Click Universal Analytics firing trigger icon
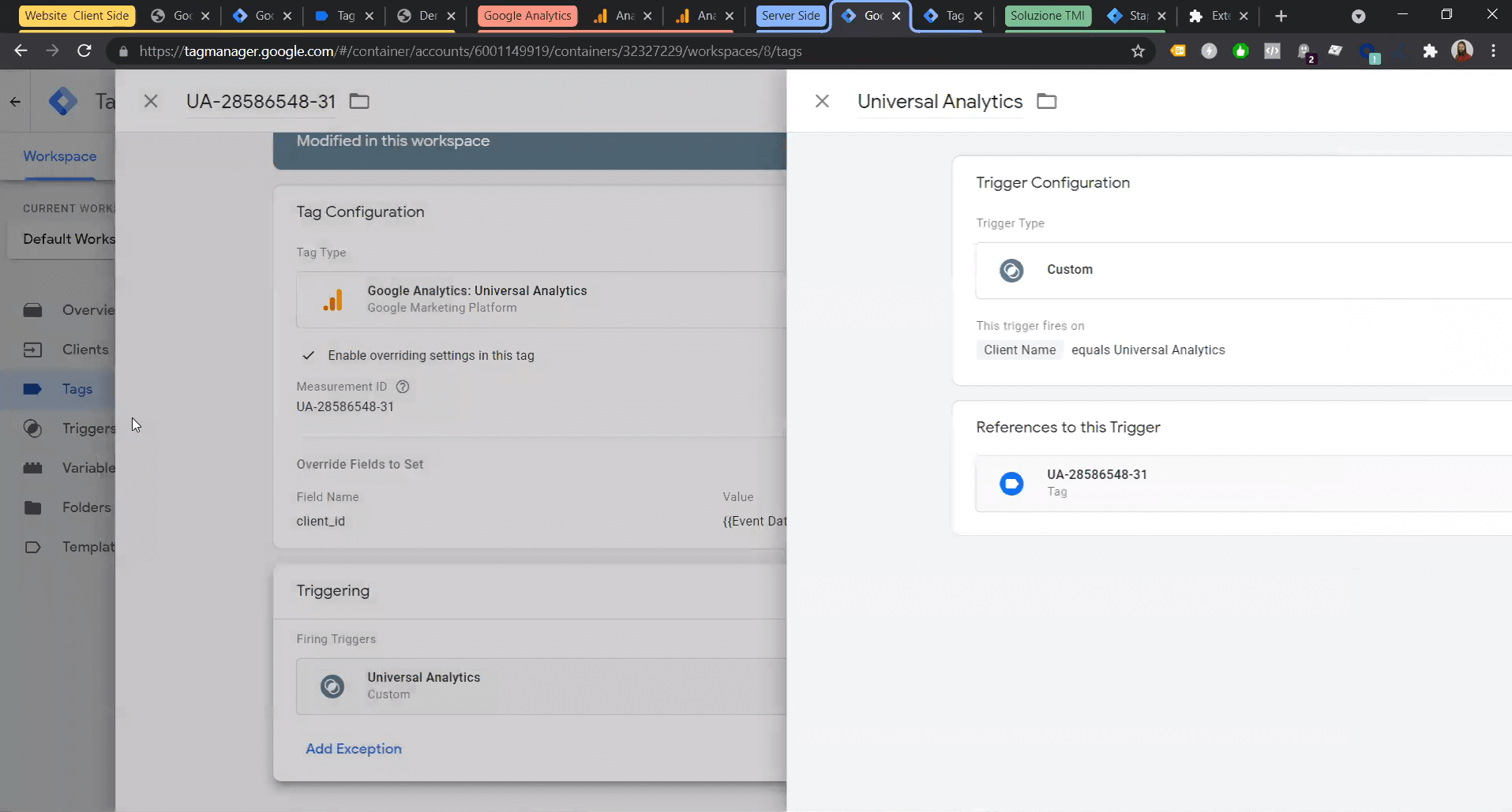 point(332,687)
